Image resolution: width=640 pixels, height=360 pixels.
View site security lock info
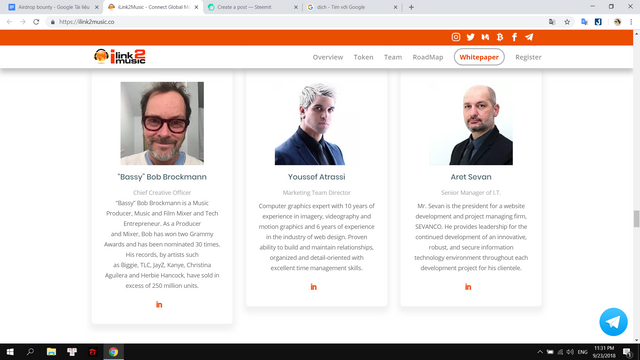tap(52, 22)
